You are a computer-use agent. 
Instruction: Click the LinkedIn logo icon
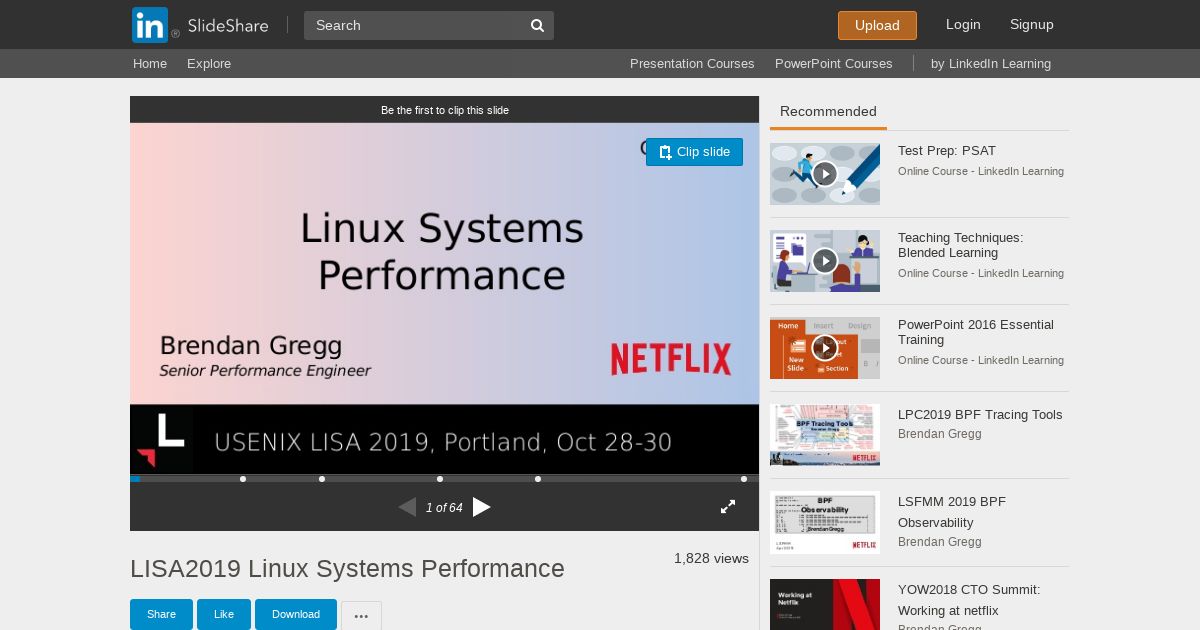pyautogui.click(x=150, y=25)
